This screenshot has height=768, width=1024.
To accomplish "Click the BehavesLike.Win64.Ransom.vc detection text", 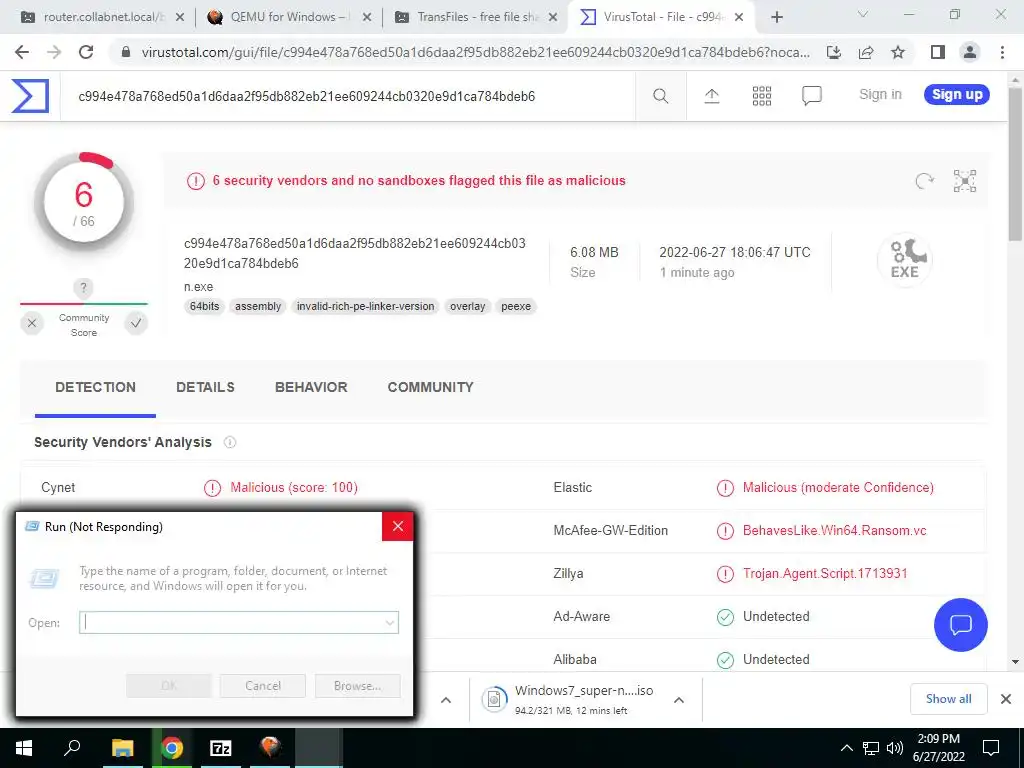I will point(835,530).
